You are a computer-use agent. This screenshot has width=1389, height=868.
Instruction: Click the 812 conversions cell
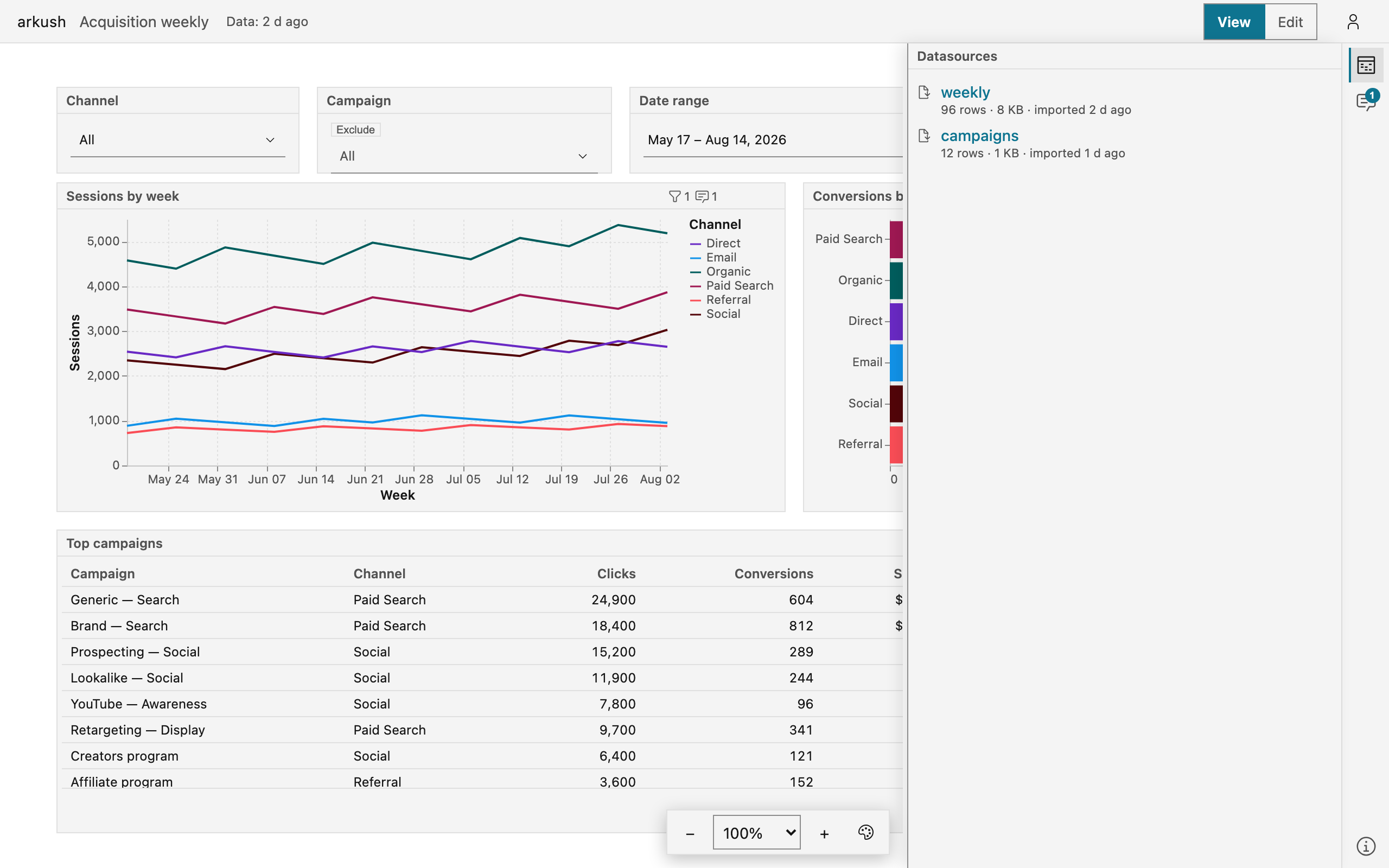point(801,626)
